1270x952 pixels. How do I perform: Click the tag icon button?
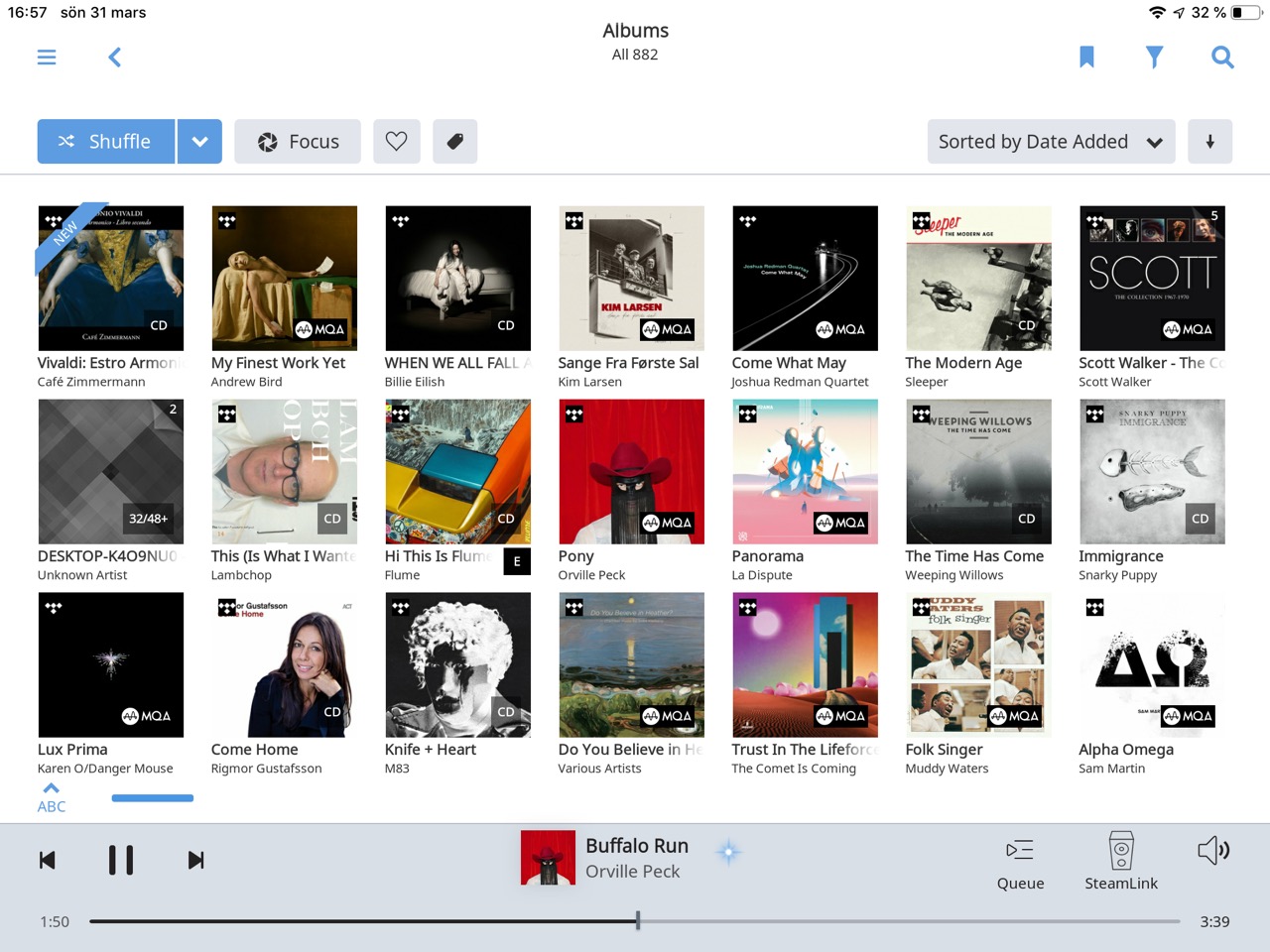(x=455, y=142)
